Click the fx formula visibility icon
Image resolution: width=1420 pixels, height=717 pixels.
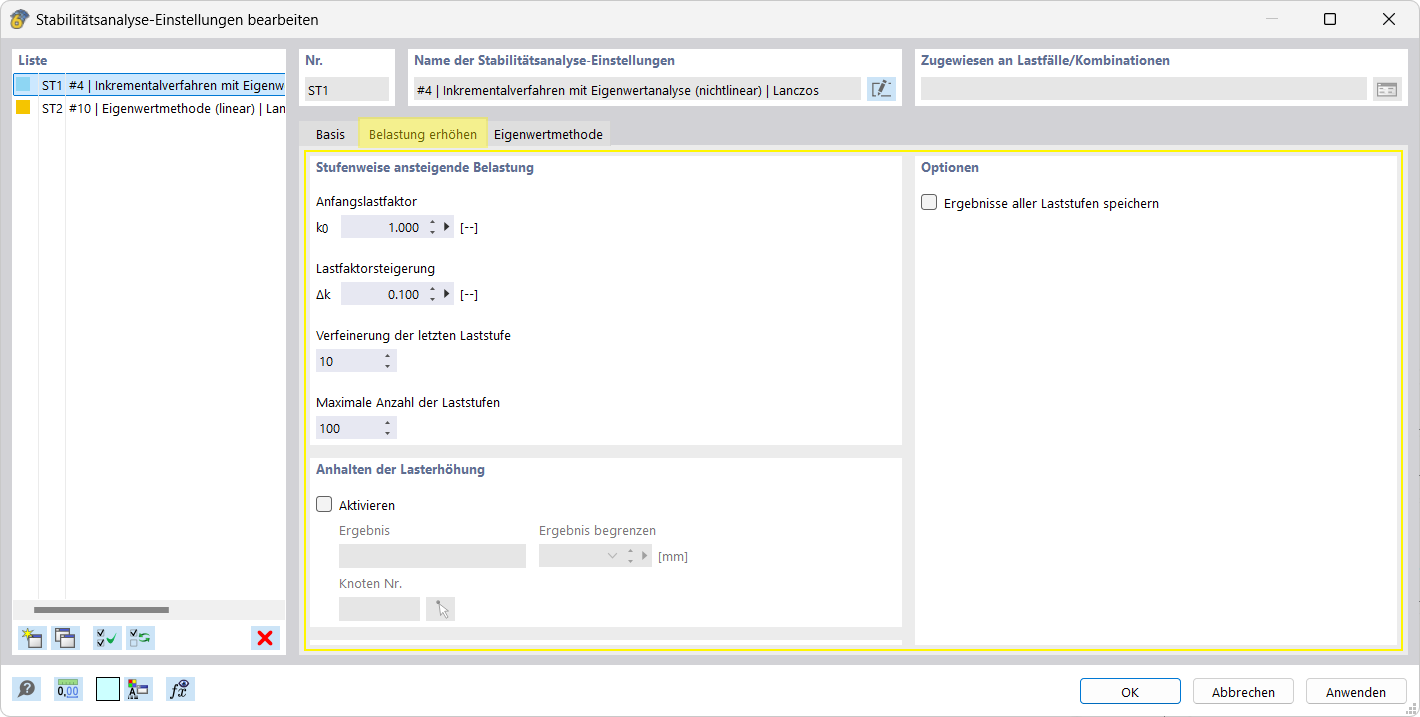(x=180, y=689)
